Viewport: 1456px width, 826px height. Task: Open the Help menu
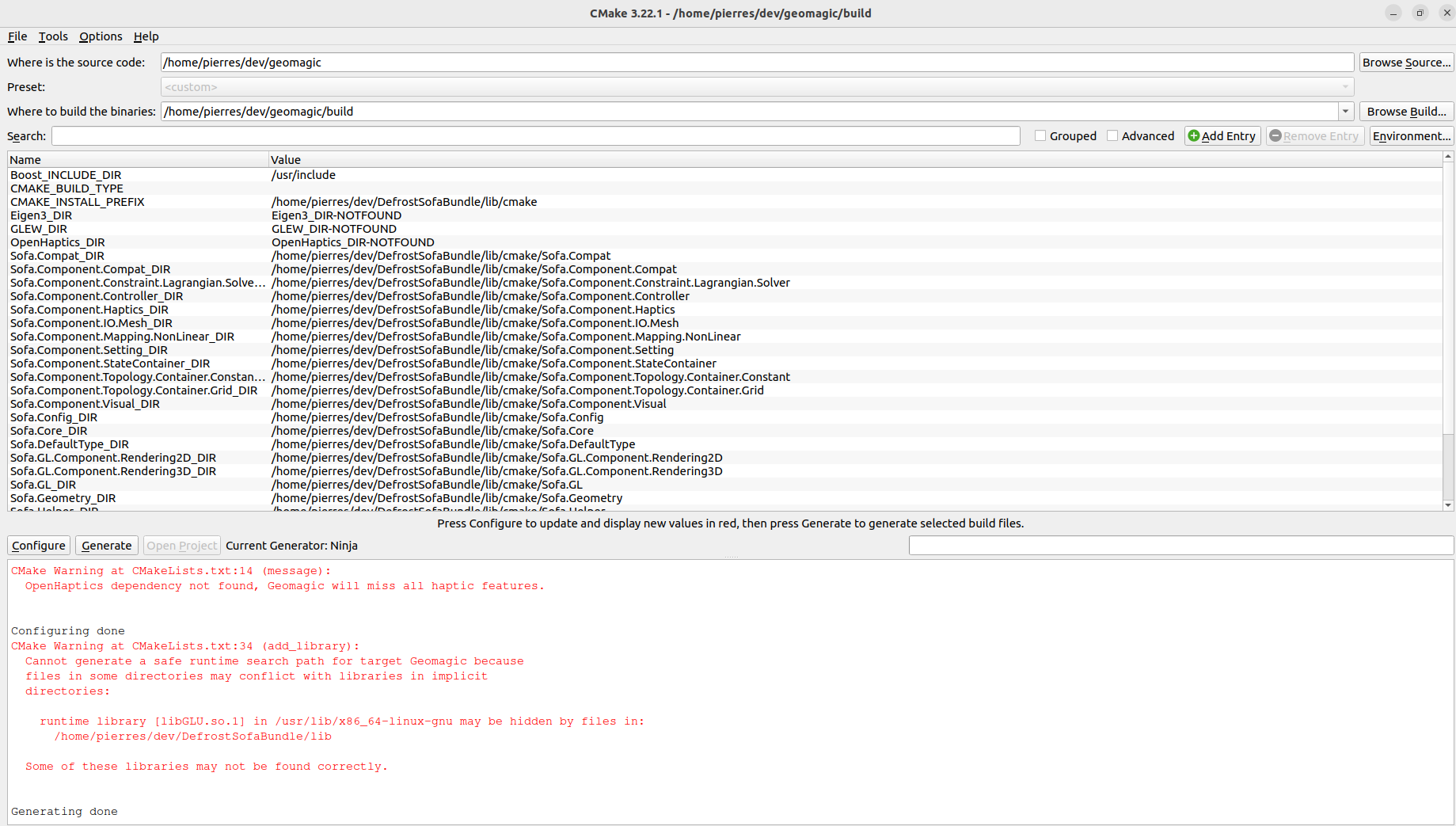coord(146,36)
